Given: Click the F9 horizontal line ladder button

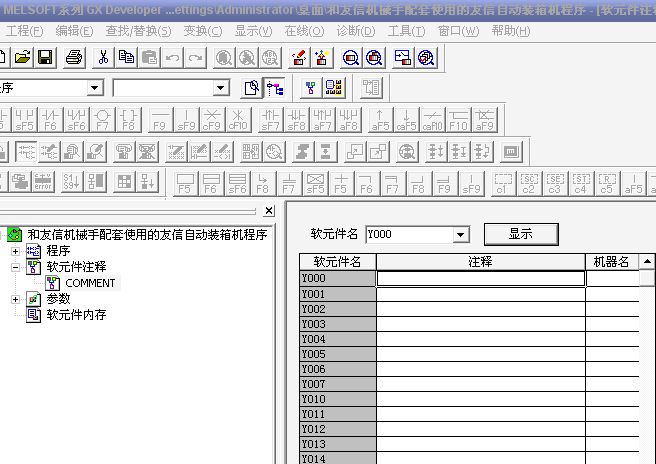Looking at the screenshot, I should point(159,120).
